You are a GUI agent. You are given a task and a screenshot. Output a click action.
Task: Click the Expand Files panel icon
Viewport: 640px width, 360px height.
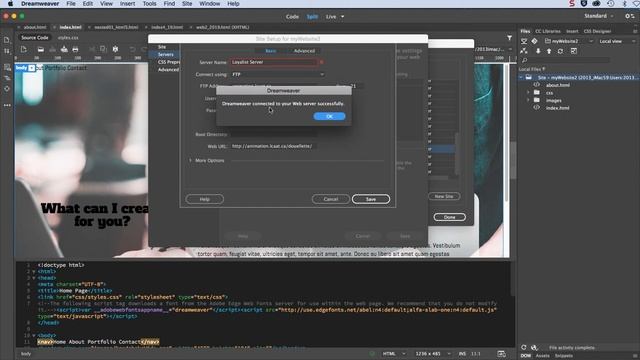574,51
